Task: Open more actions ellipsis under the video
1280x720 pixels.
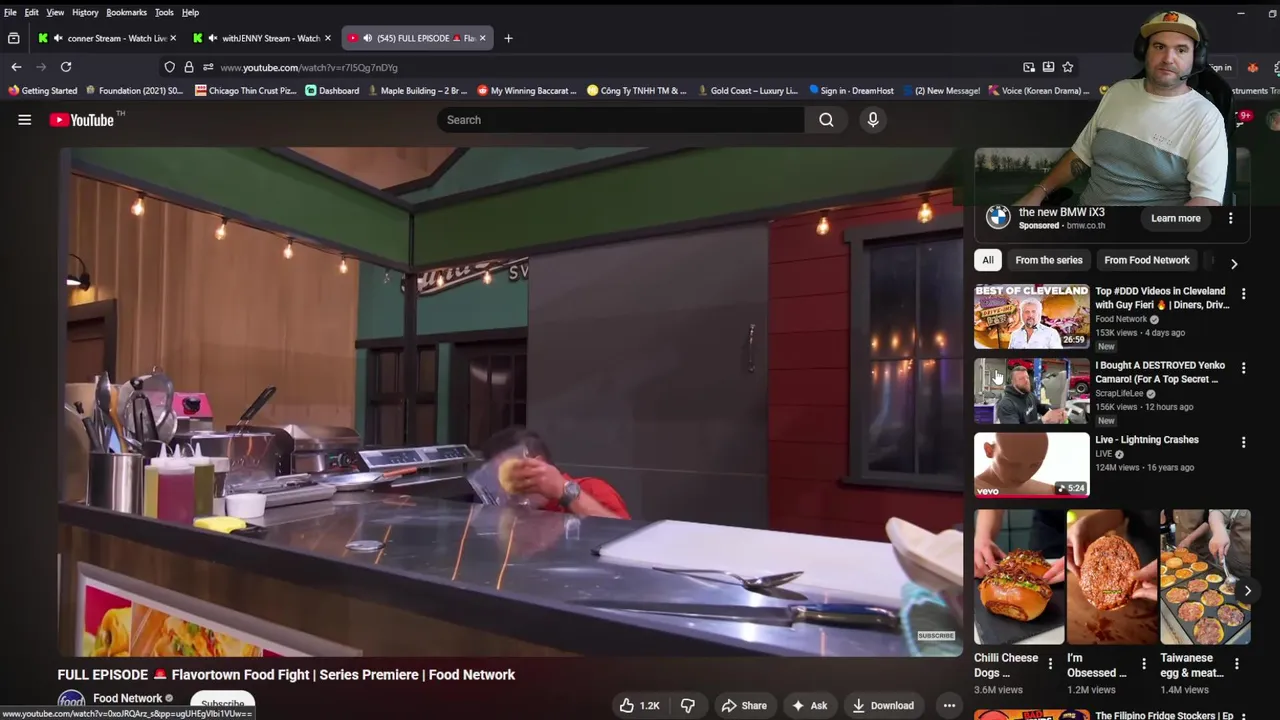Action: 949,705
